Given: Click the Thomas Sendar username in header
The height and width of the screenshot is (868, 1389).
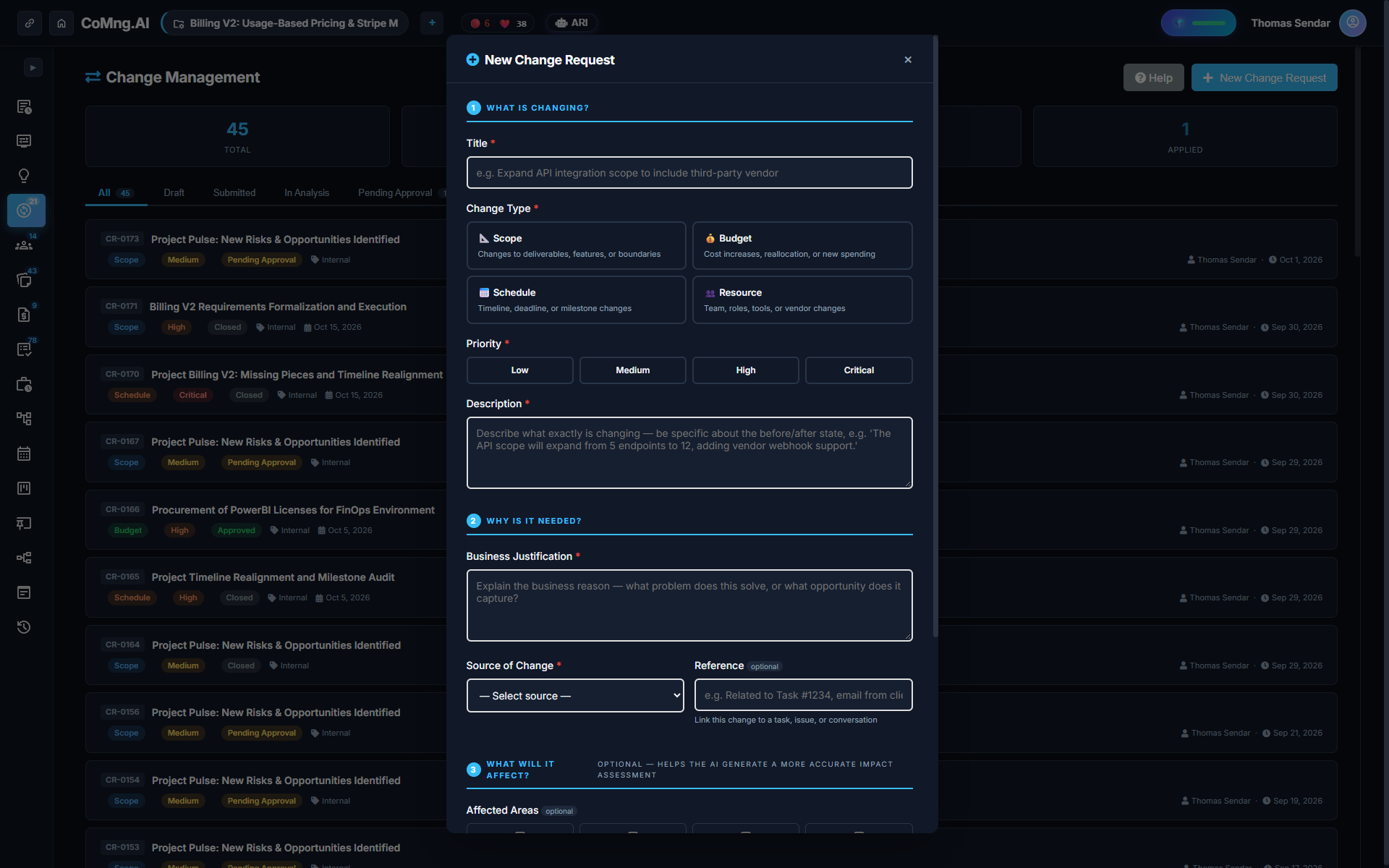Looking at the screenshot, I should click(x=1291, y=23).
